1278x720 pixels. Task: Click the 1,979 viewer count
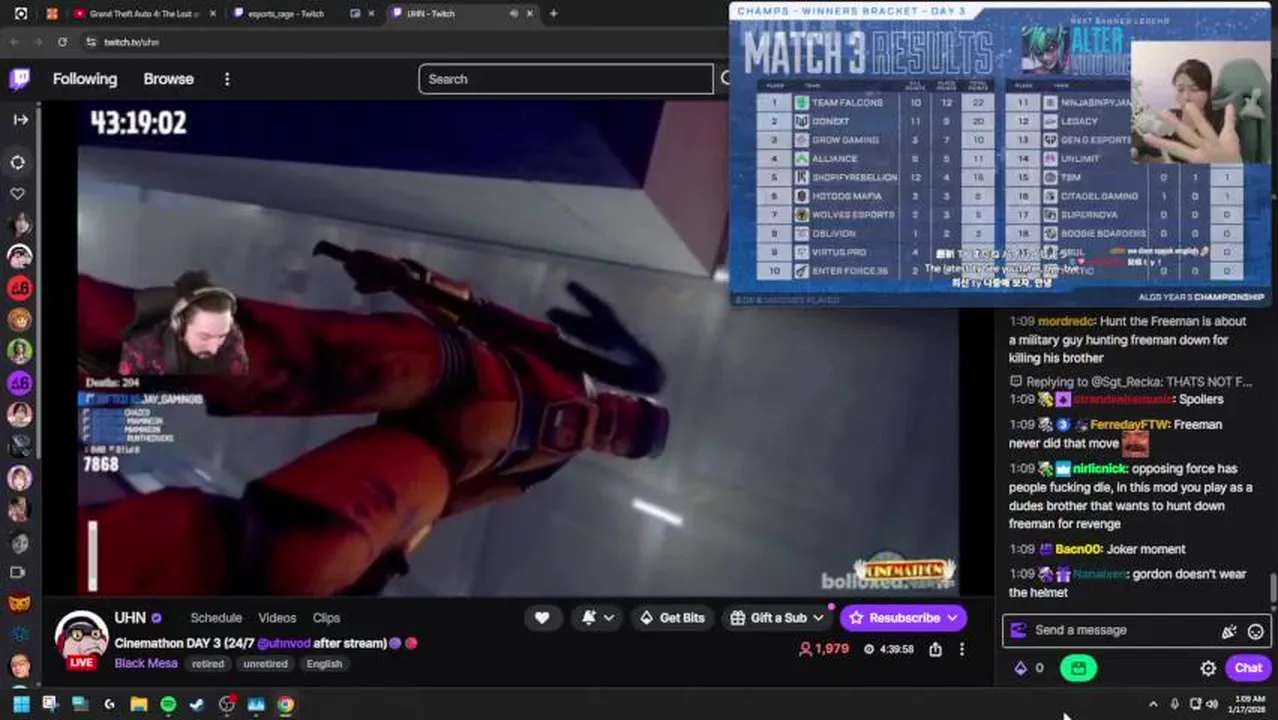(823, 649)
